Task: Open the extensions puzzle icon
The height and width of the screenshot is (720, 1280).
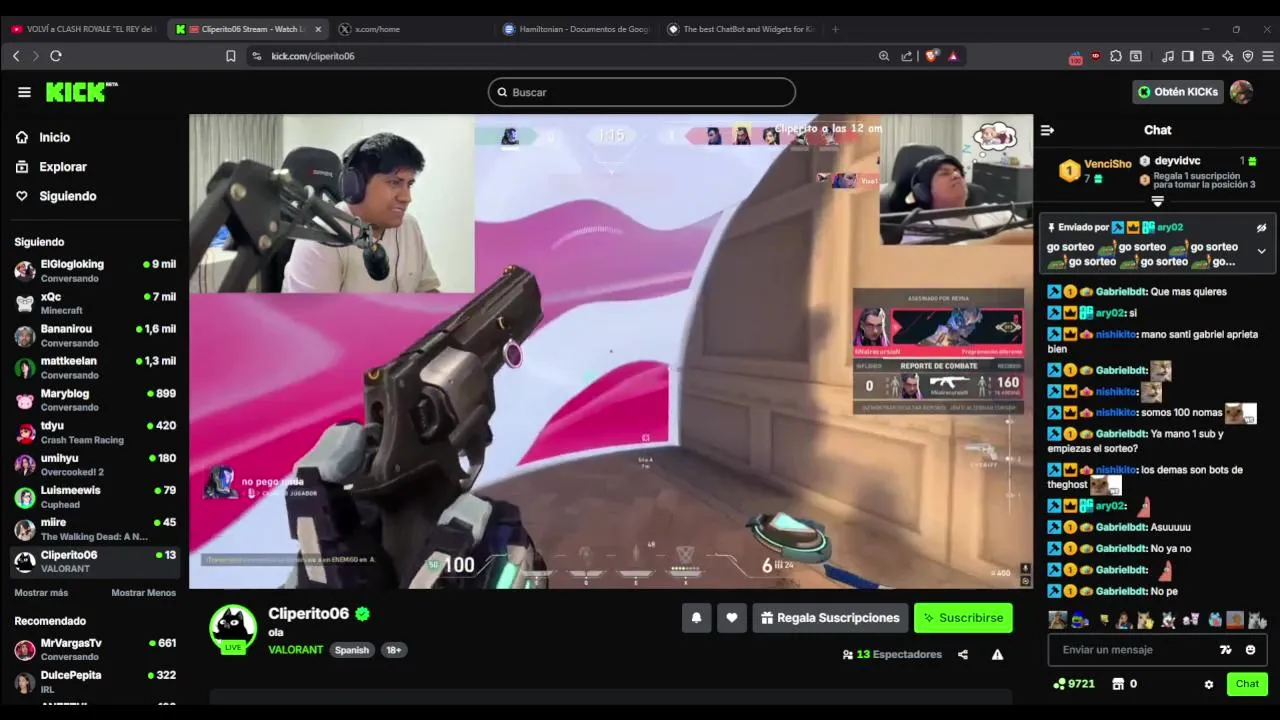Action: tap(1116, 56)
